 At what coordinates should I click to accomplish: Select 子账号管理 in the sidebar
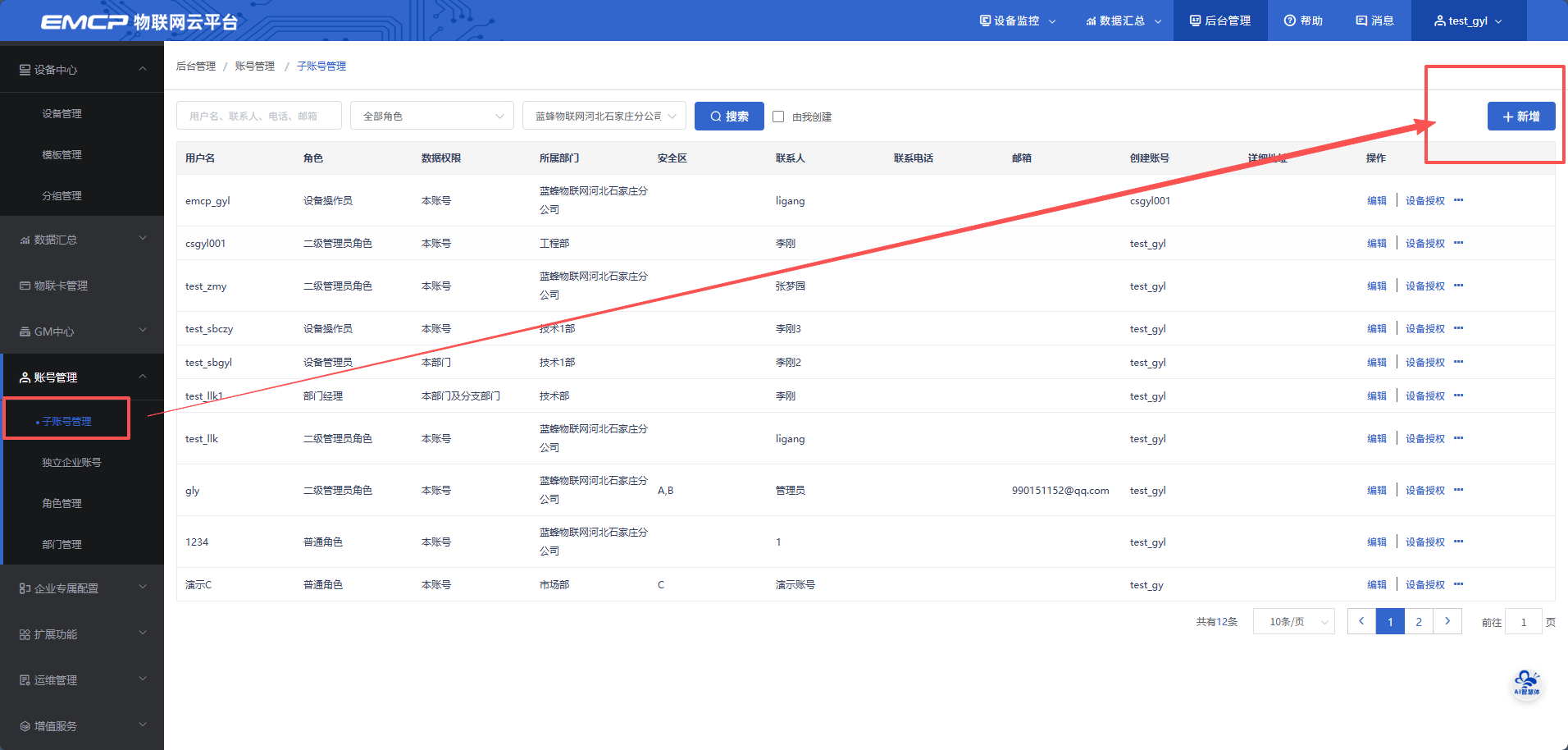point(67,421)
